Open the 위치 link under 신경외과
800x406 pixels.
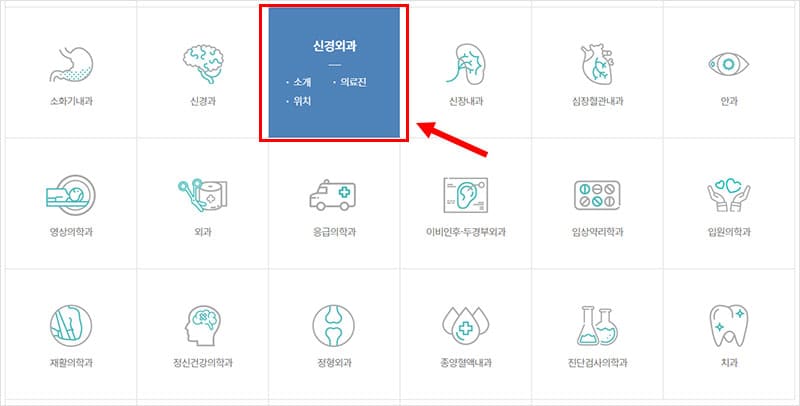coord(302,102)
